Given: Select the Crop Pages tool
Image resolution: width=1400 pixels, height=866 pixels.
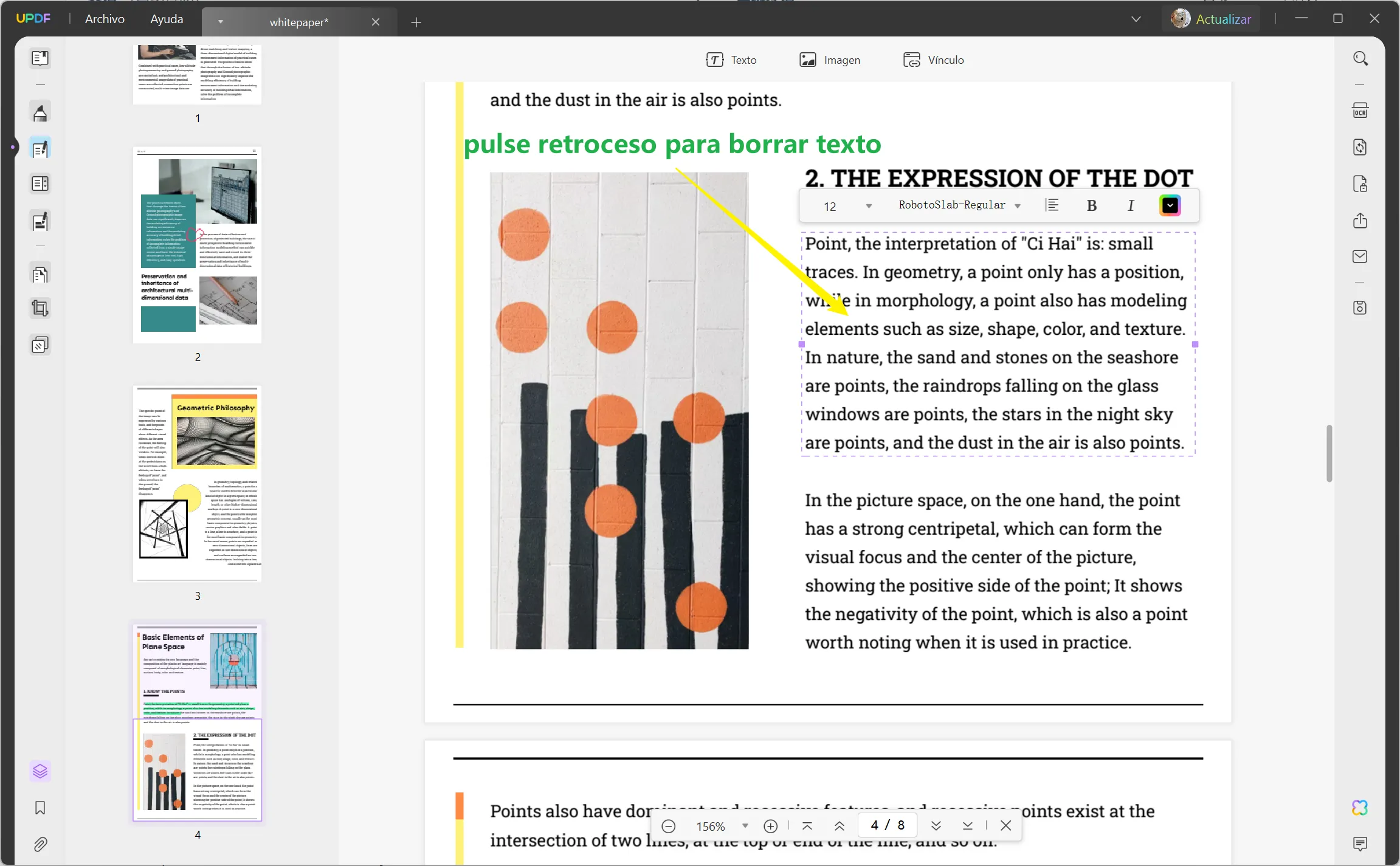Looking at the screenshot, I should pyautogui.click(x=40, y=309).
